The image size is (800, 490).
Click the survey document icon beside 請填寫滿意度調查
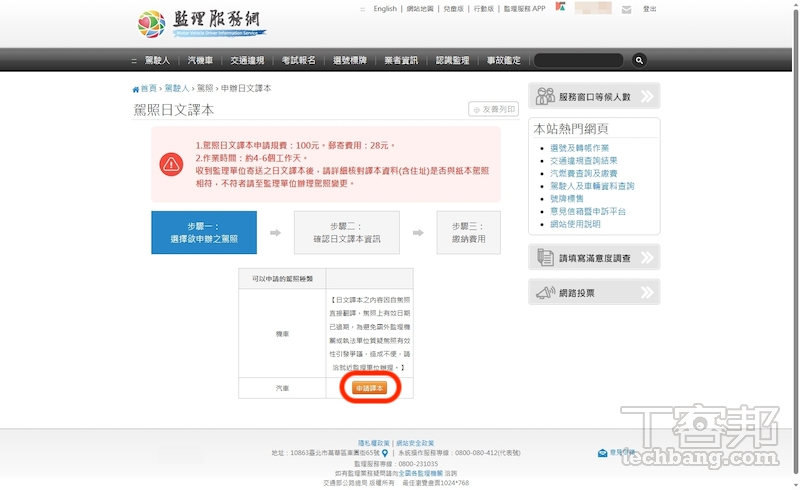coord(545,257)
